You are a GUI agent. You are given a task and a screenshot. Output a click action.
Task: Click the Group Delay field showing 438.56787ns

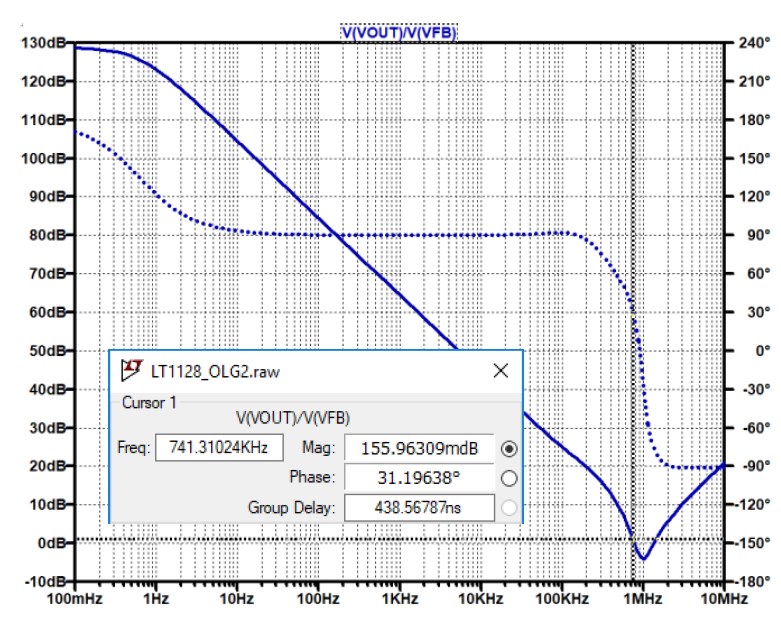pos(419,508)
